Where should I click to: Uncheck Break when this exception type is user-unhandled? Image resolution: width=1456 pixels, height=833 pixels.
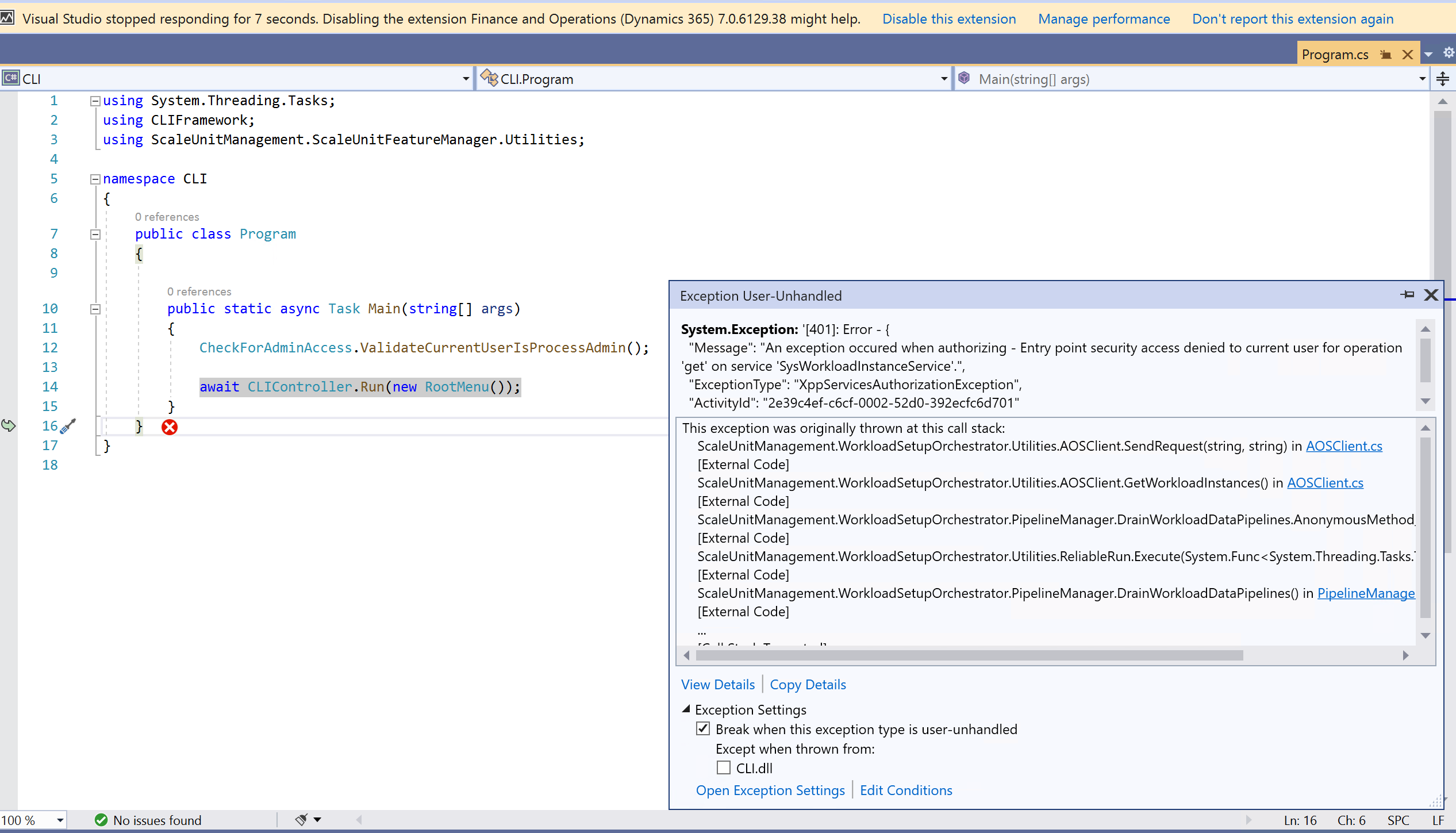pos(703,728)
